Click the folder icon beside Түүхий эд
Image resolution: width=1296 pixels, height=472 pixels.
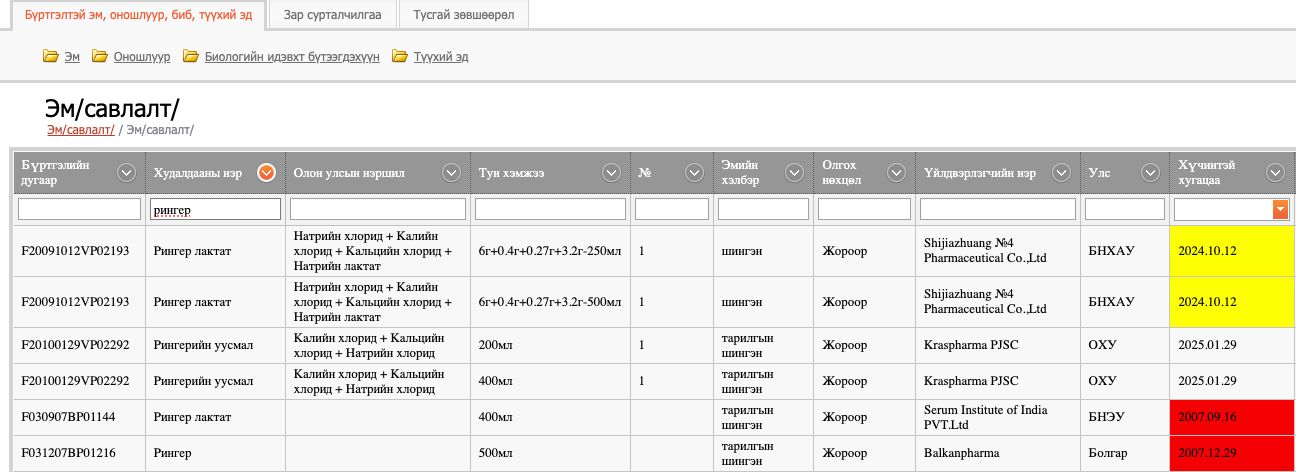pyautogui.click(x=400, y=57)
